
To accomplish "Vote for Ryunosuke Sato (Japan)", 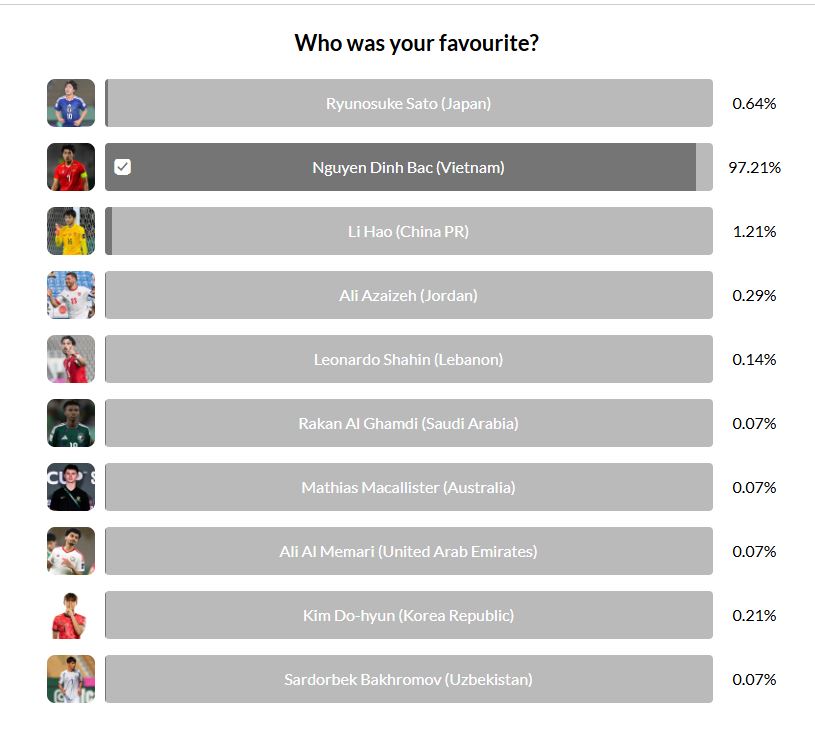I will (x=408, y=103).
